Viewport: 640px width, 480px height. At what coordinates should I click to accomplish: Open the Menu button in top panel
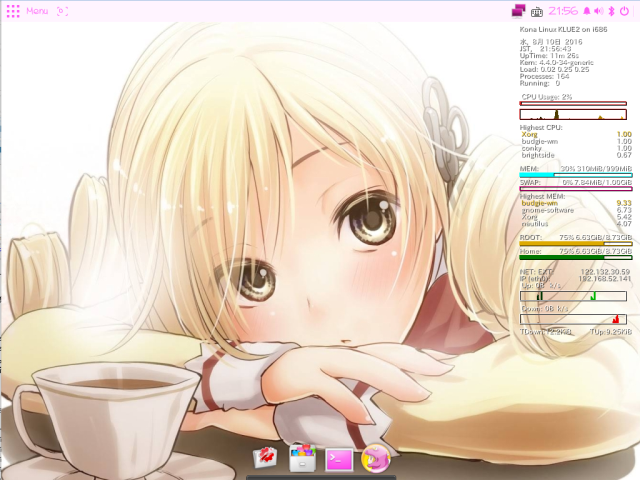[x=37, y=11]
